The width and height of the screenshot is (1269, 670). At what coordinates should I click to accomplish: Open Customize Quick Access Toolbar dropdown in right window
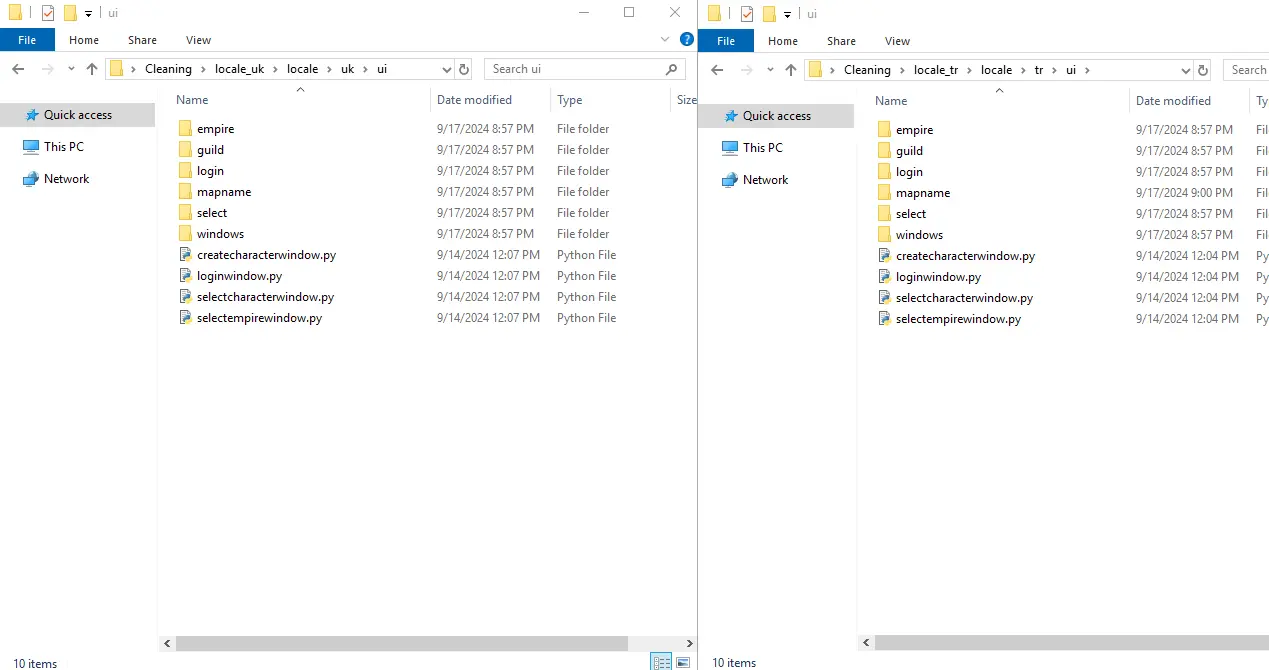[788, 14]
